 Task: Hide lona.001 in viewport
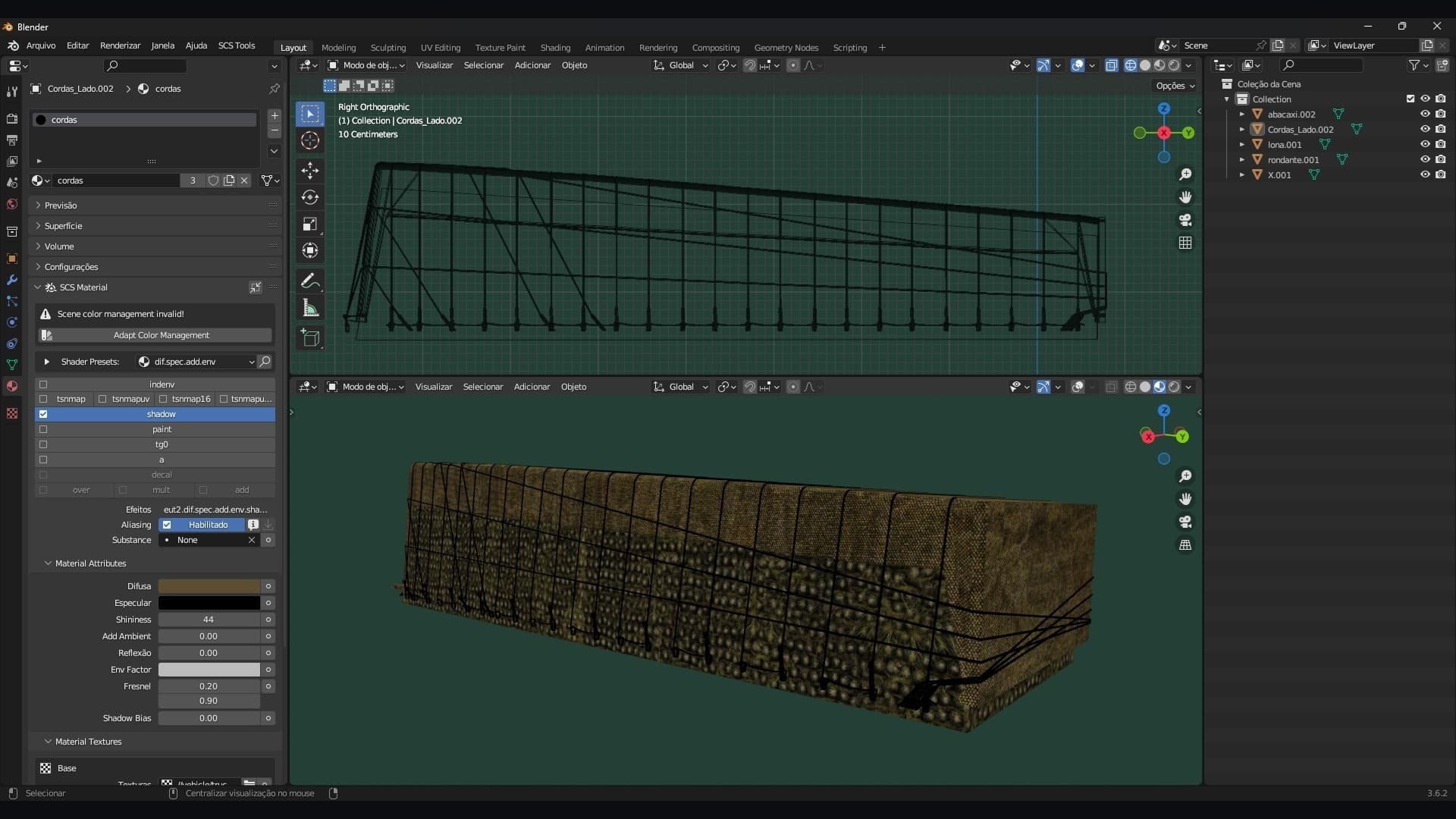click(x=1425, y=144)
